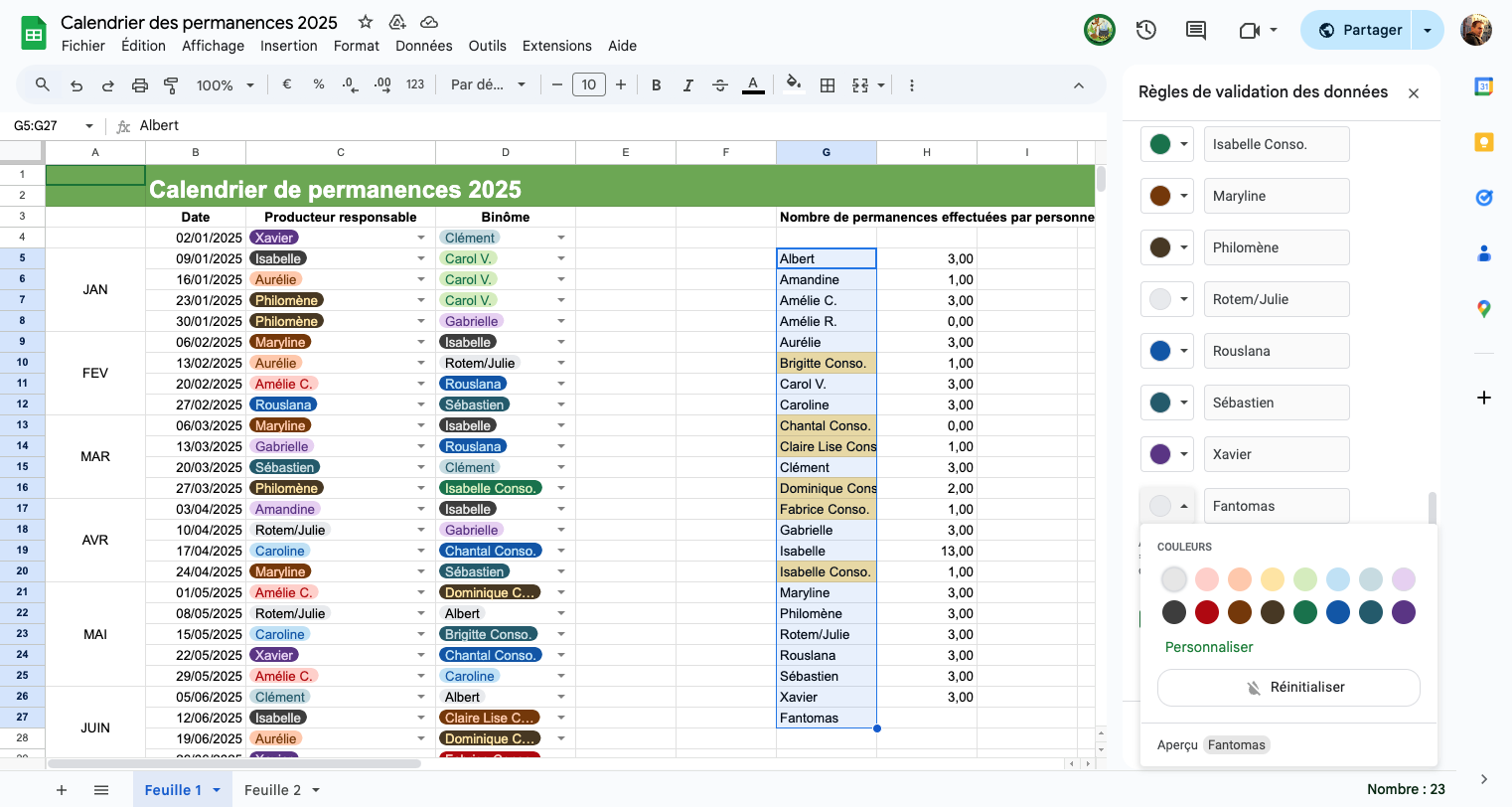
Task: Open Google Calendar side panel
Action: point(1484,86)
